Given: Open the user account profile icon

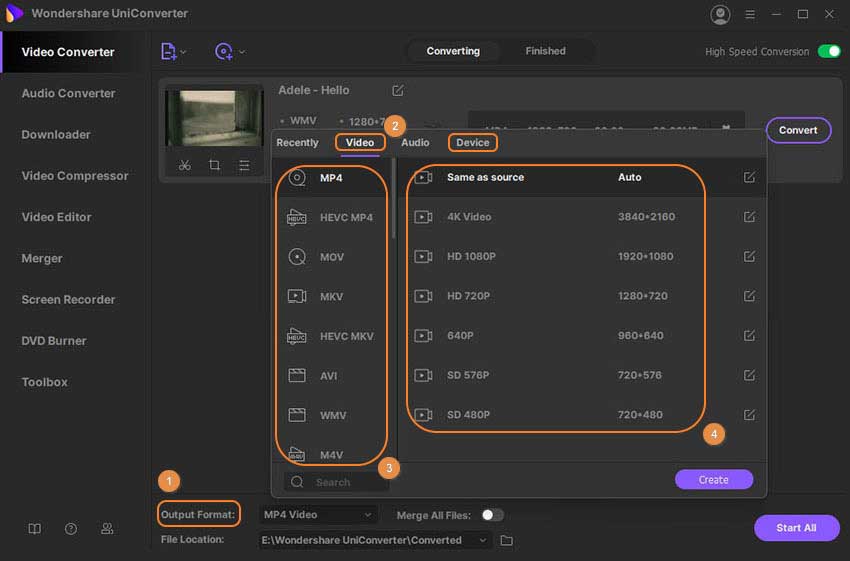Looking at the screenshot, I should (x=720, y=15).
